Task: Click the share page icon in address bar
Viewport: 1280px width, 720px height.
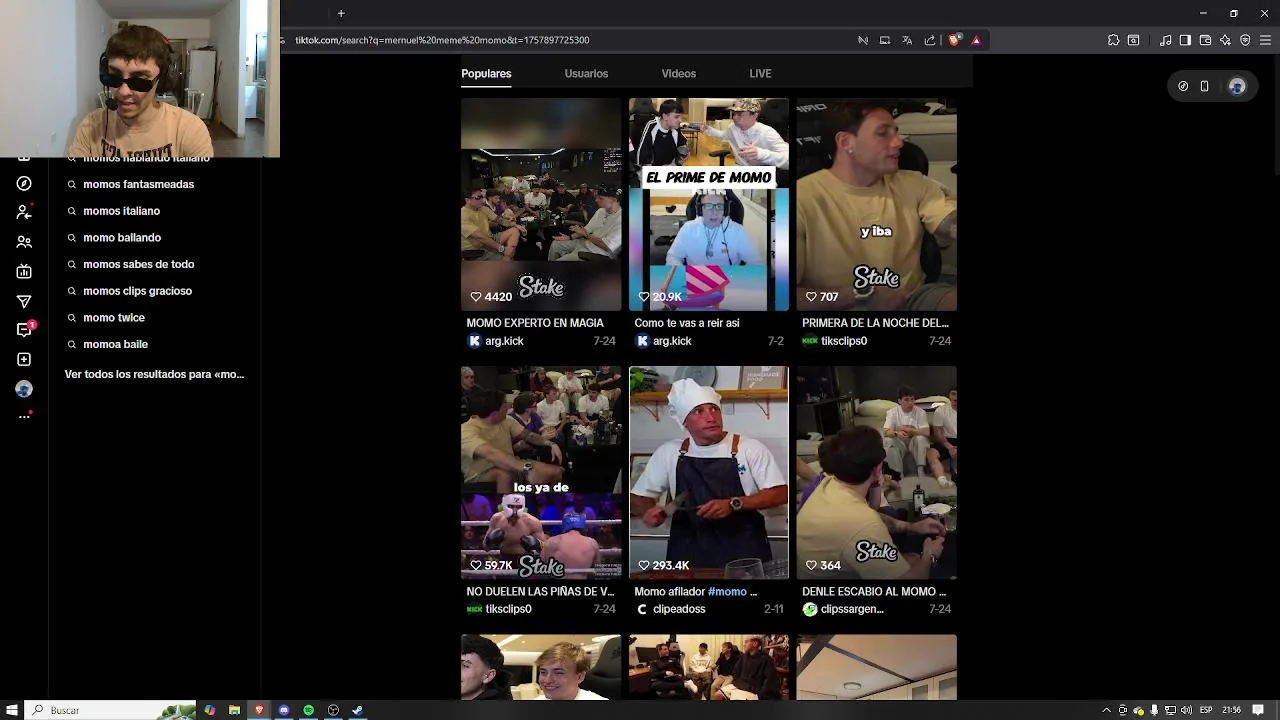Action: 929,40
